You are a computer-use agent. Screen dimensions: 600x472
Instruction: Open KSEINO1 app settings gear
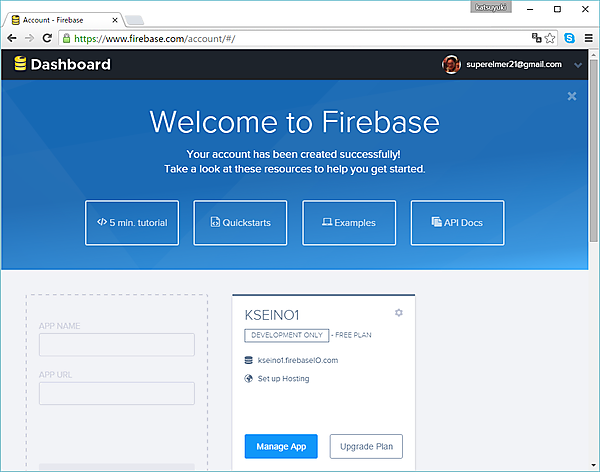[399, 313]
